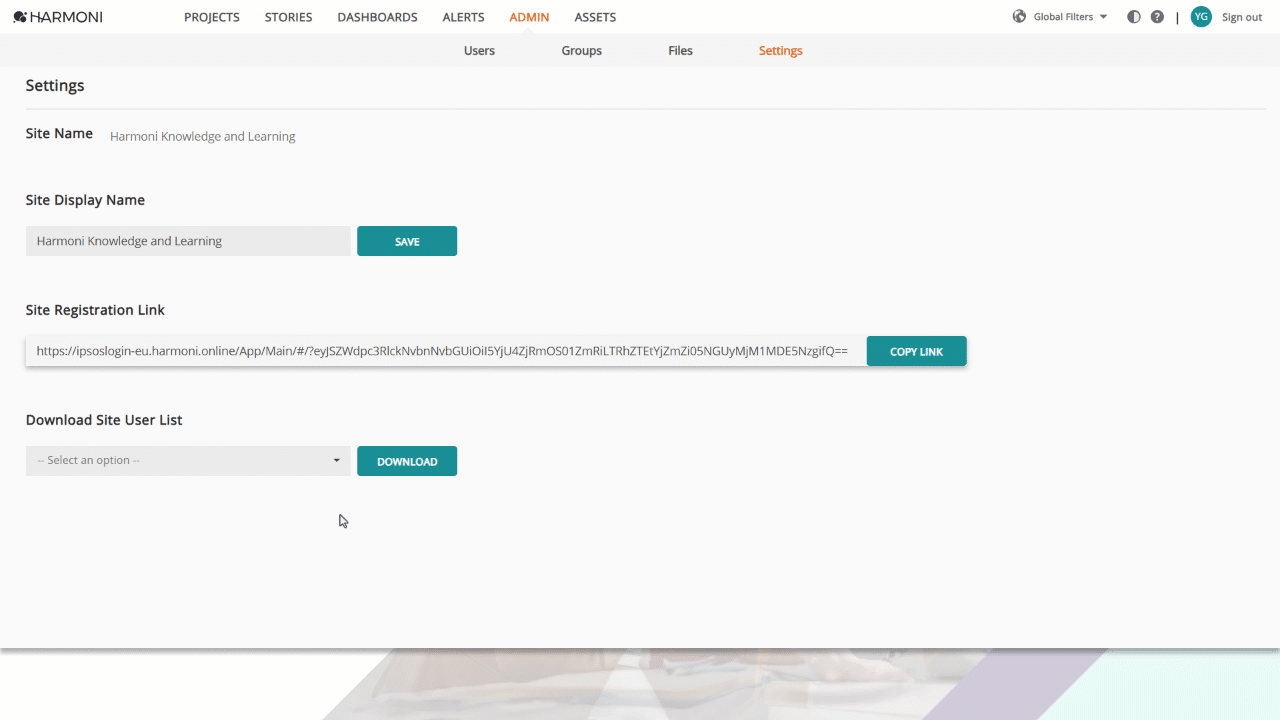
Task: Open the YG user avatar
Action: coord(1201,17)
